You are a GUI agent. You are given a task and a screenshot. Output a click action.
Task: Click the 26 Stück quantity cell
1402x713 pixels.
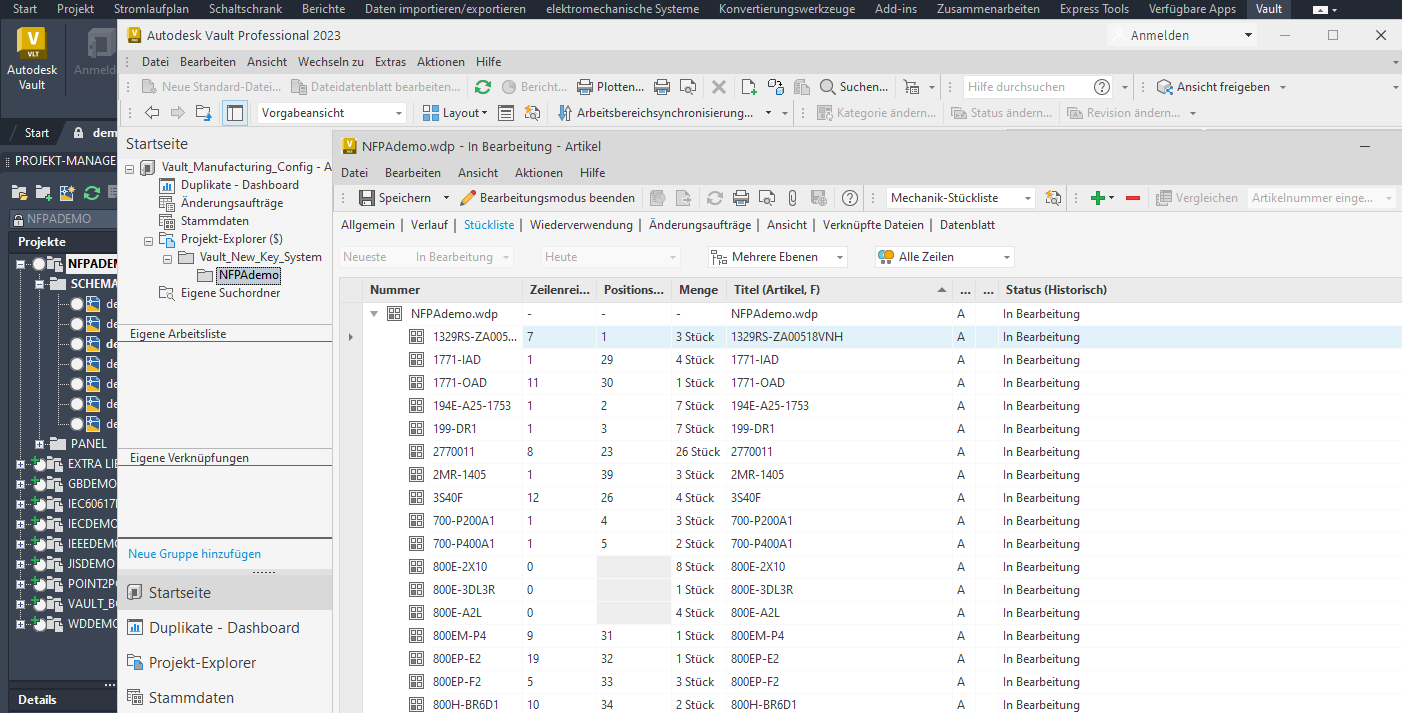point(698,452)
